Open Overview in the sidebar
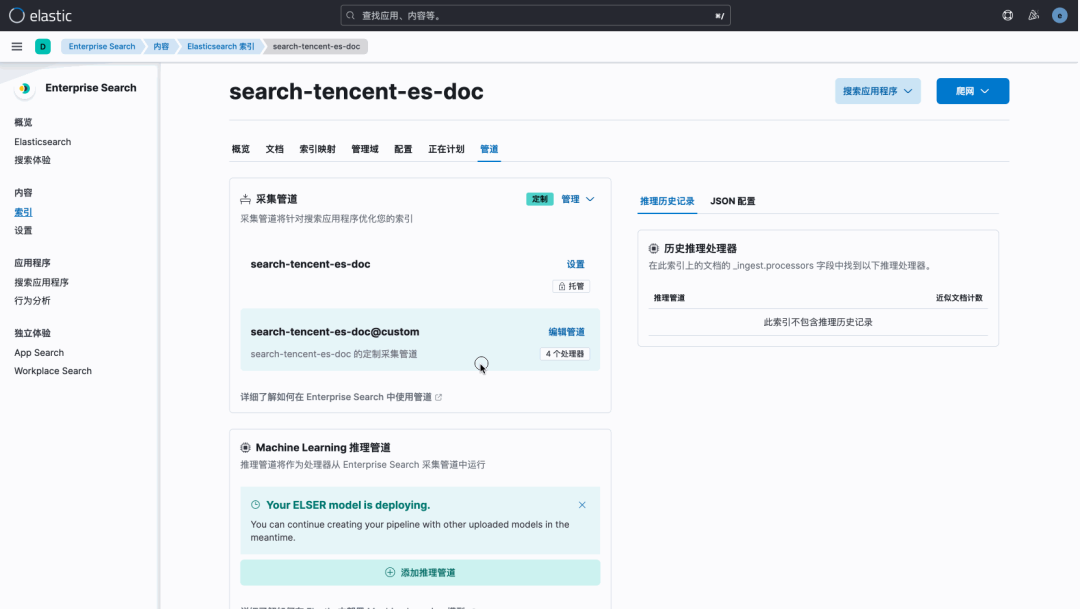 point(23,123)
